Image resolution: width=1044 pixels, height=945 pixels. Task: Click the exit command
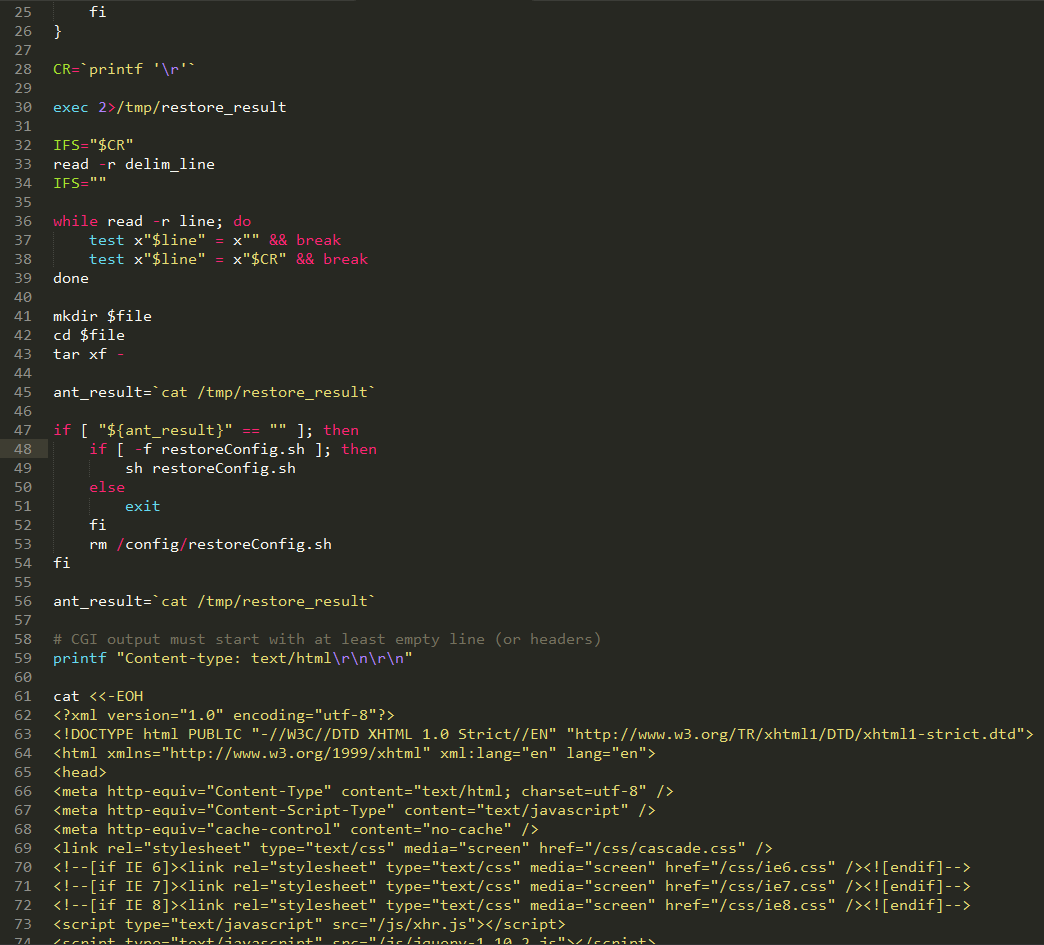[x=142, y=506]
